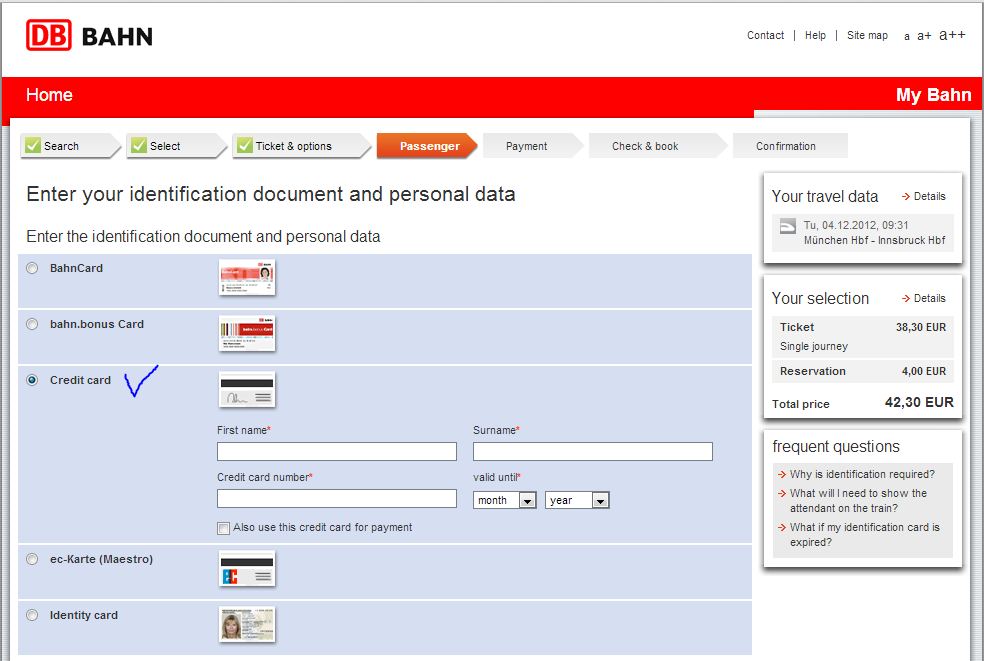984x661 pixels.
Task: Enable also use credit card for payment
Action: pos(223,528)
